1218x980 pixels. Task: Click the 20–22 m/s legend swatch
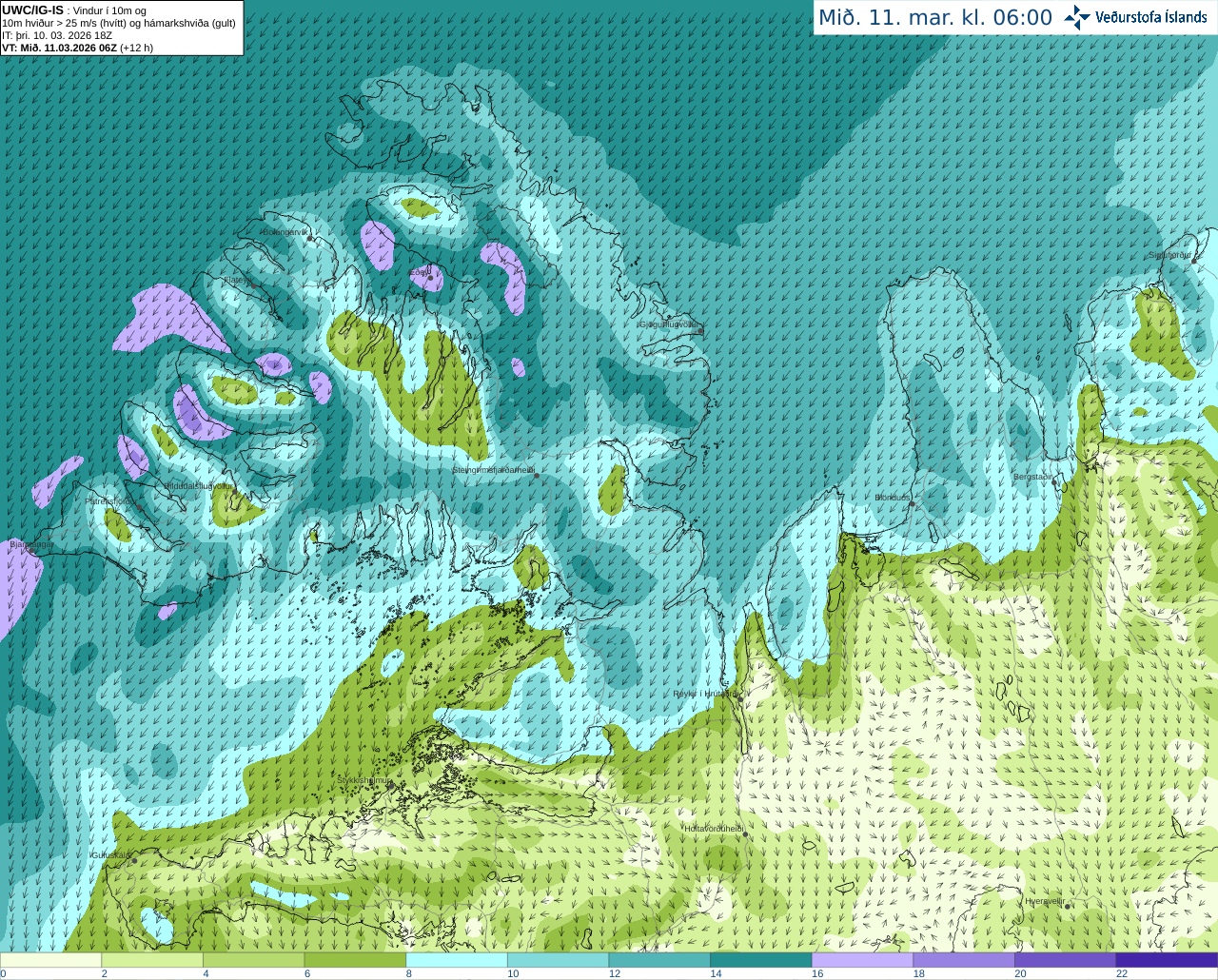[x=1066, y=959]
